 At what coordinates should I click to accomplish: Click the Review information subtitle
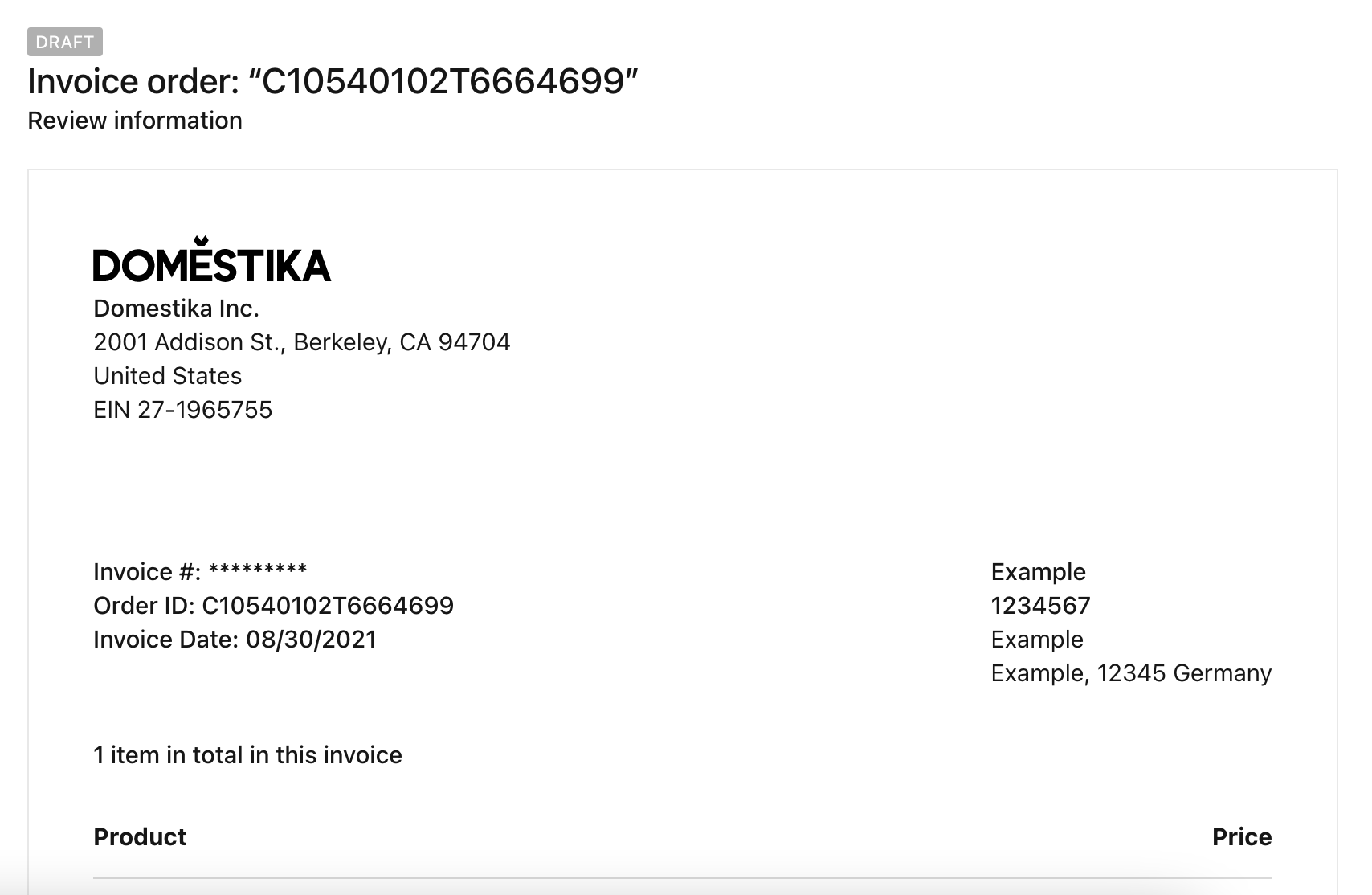click(135, 121)
